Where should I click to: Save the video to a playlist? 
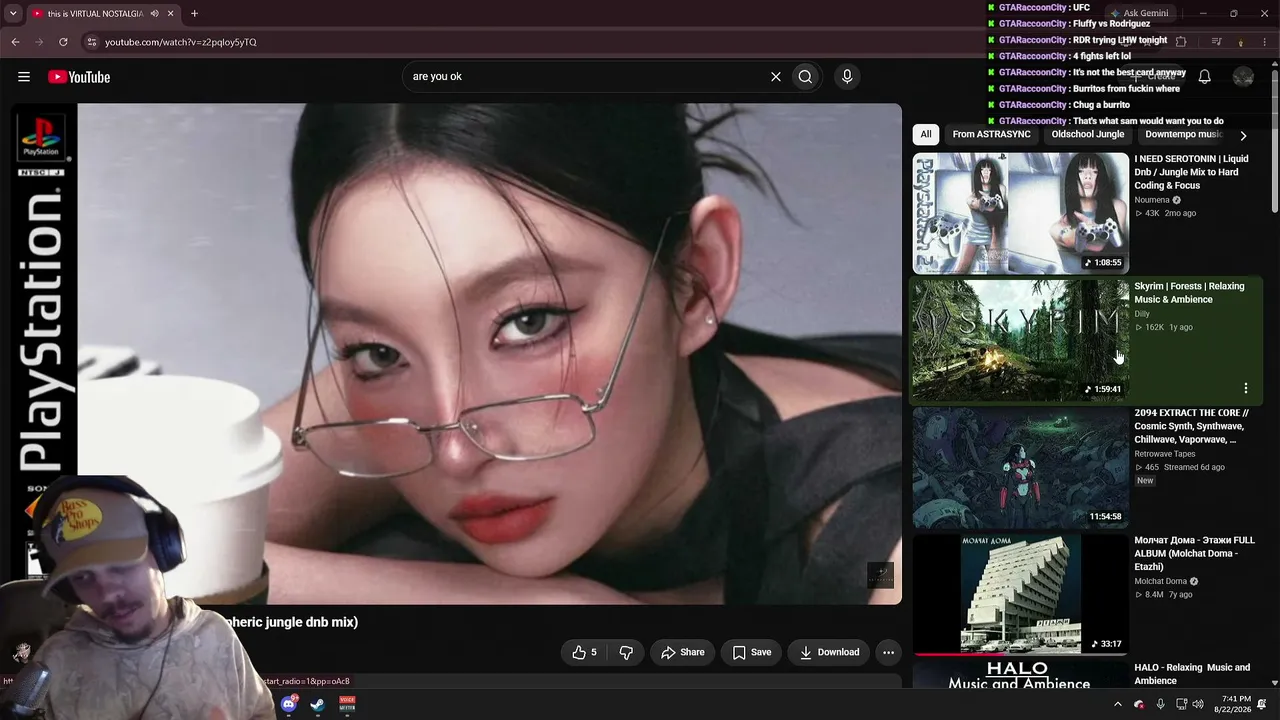(x=751, y=652)
